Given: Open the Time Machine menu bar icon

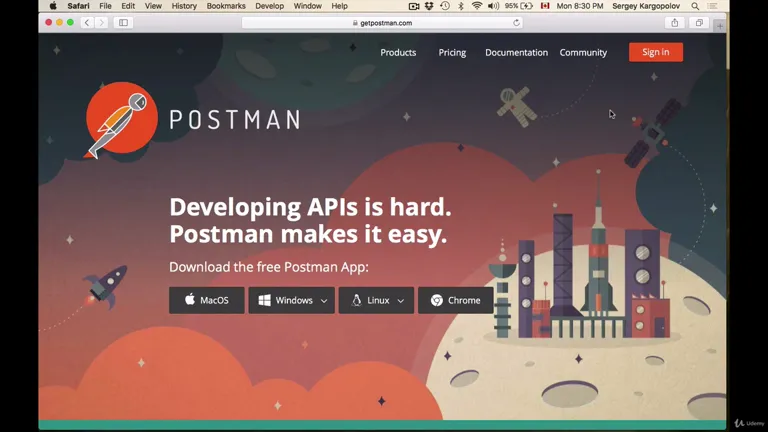Looking at the screenshot, I should (445, 6).
